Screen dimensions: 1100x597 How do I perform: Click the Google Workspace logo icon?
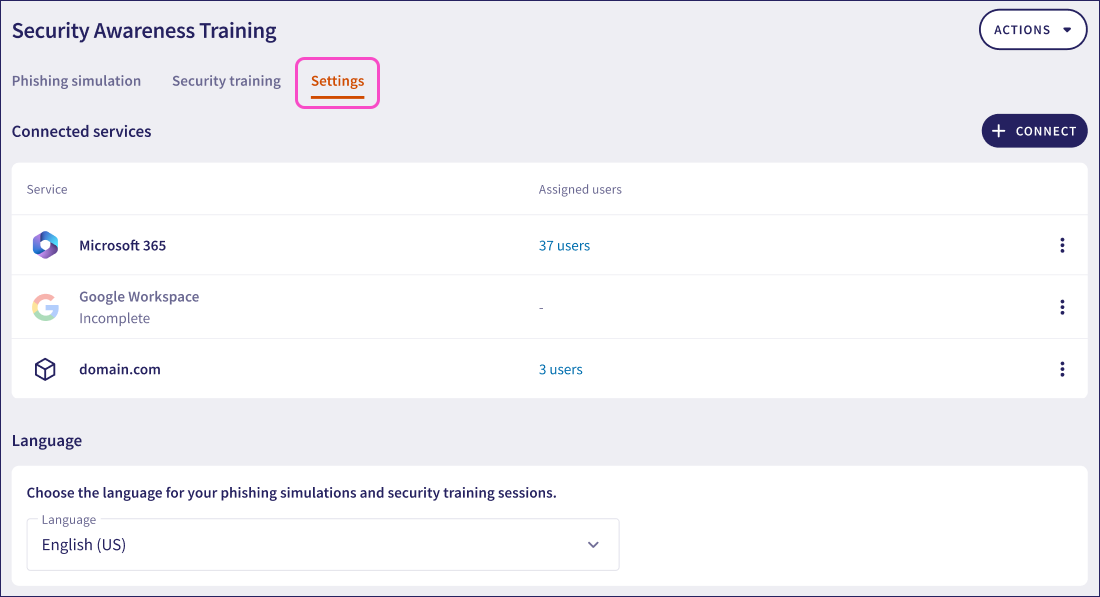[x=45, y=307]
